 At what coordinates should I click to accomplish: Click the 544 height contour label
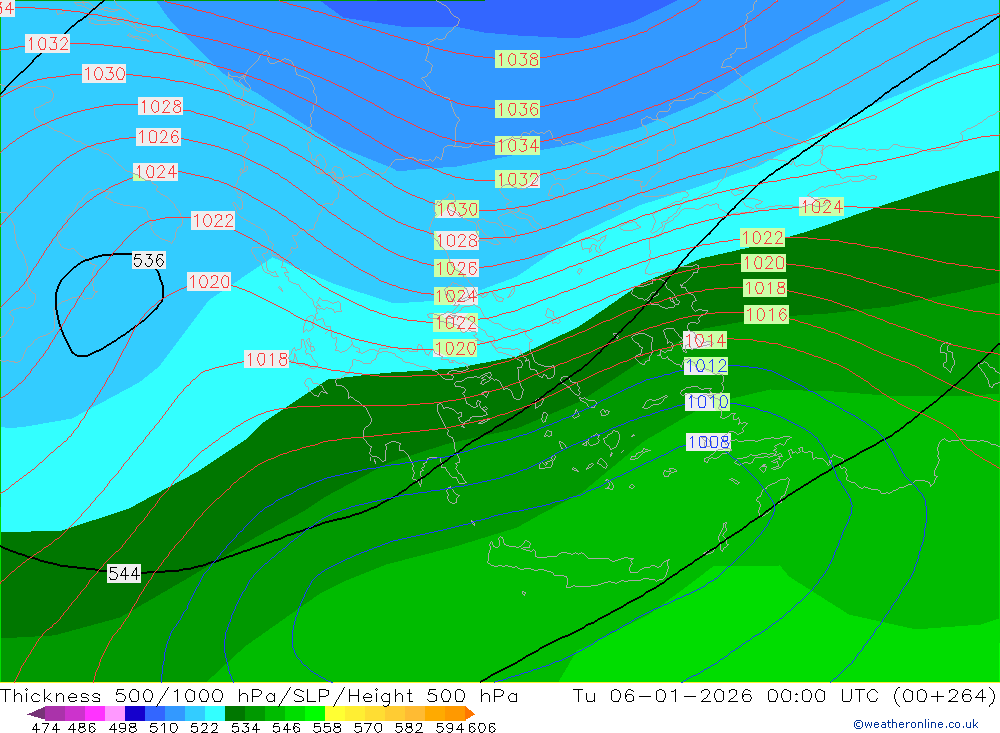pyautogui.click(x=124, y=574)
